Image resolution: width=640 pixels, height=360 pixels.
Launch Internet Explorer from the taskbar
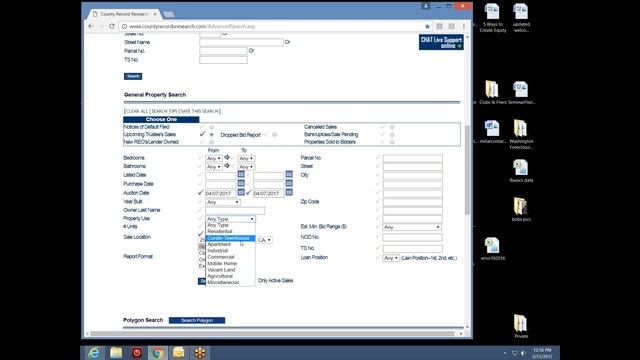click(x=94, y=353)
